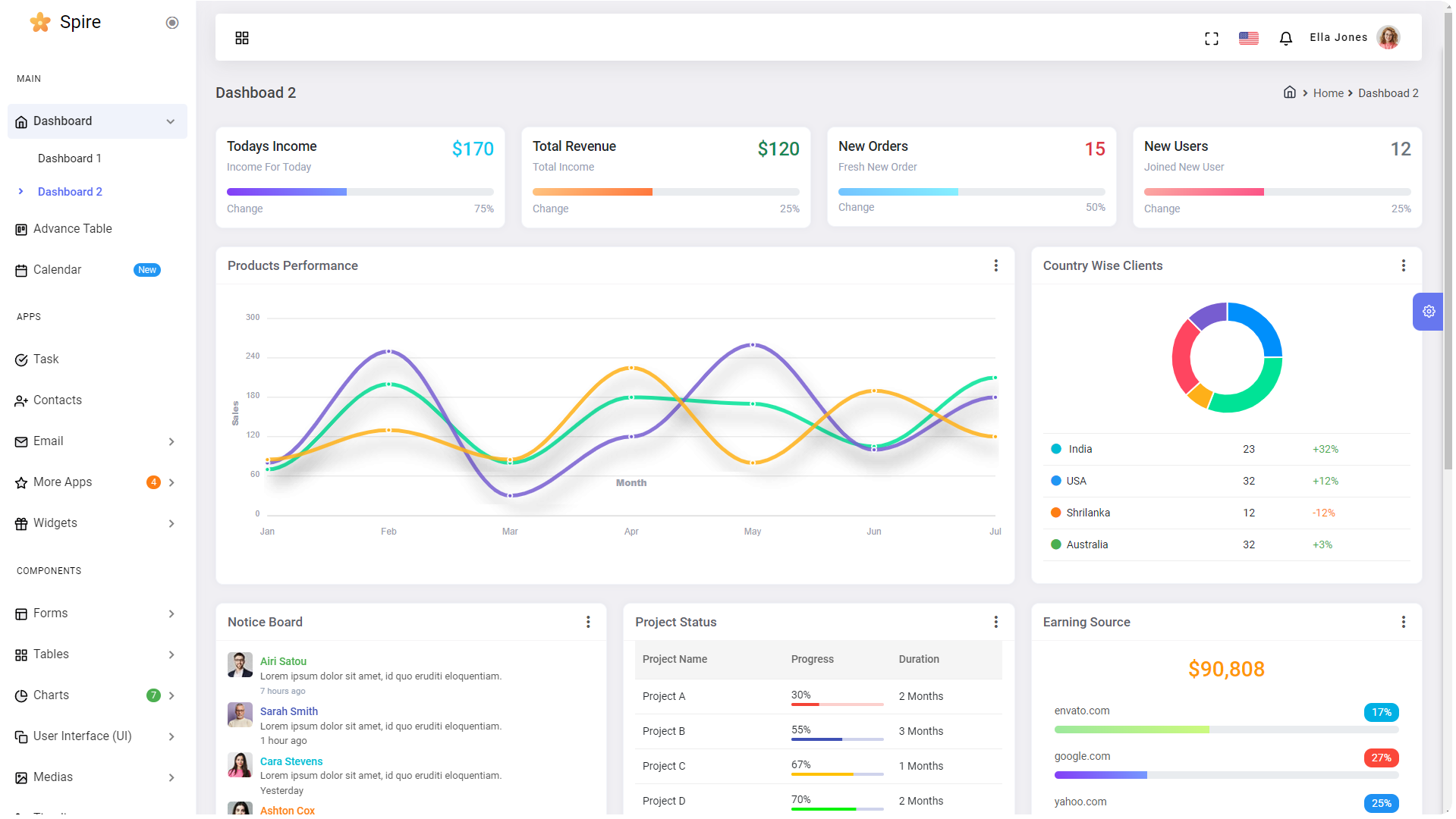Image resolution: width=1456 pixels, height=819 pixels.
Task: Open Country Wise Clients kebab menu
Action: click(x=1404, y=265)
